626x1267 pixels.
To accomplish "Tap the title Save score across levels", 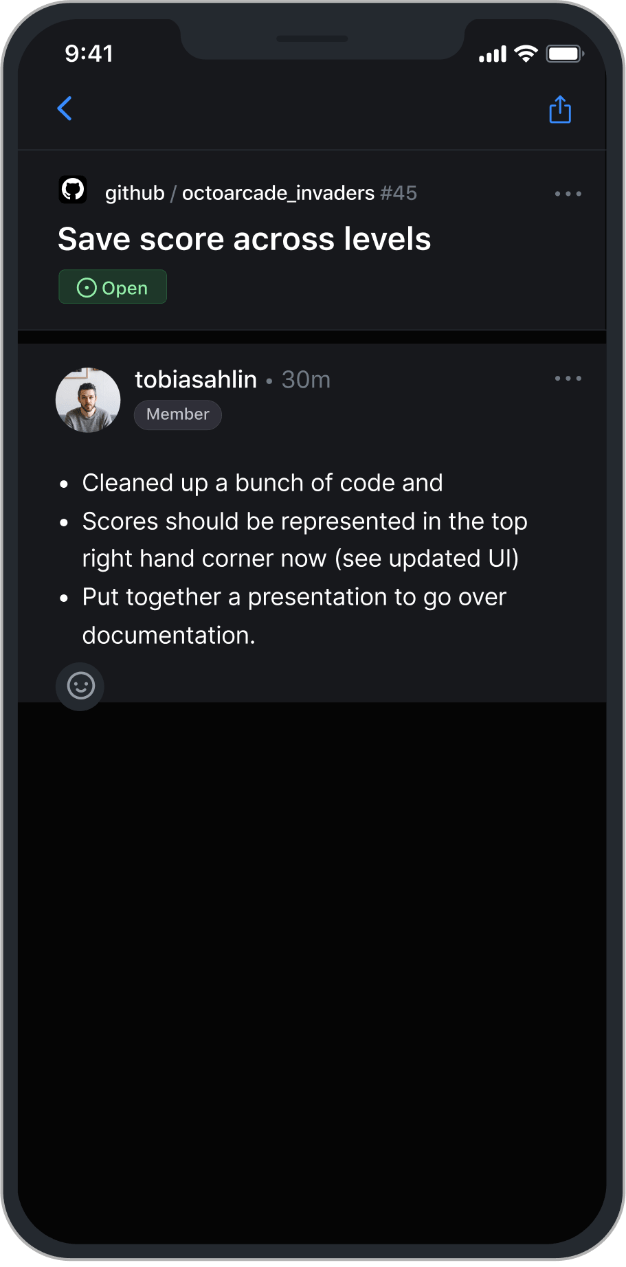I will [x=244, y=239].
